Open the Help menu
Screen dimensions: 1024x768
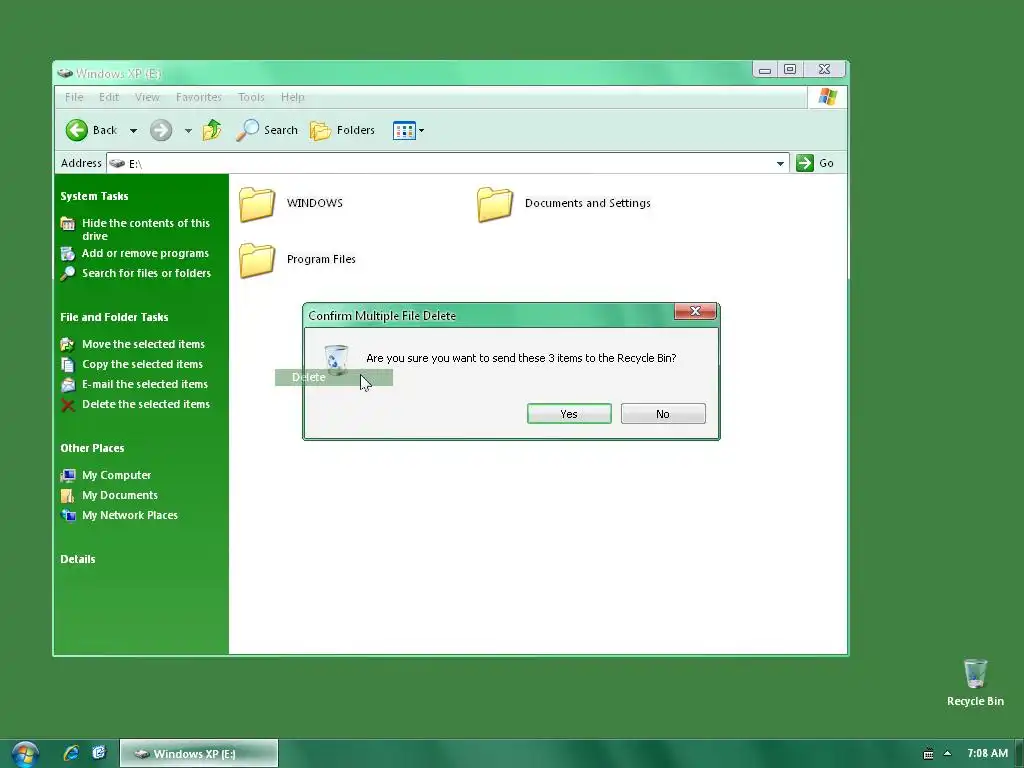(x=293, y=97)
